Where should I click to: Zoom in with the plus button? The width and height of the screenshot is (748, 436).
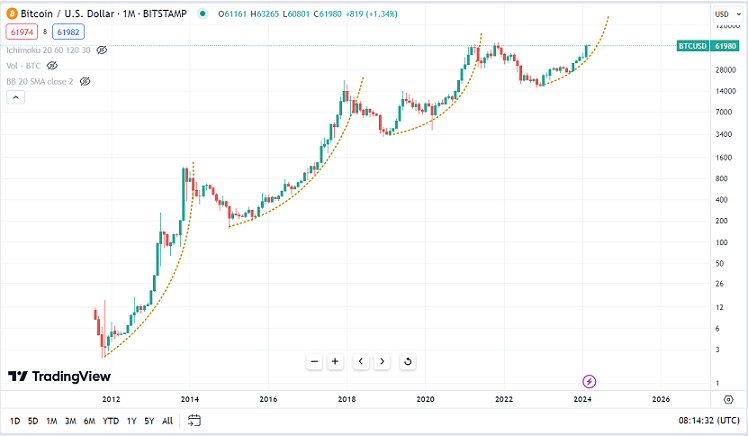(335, 362)
